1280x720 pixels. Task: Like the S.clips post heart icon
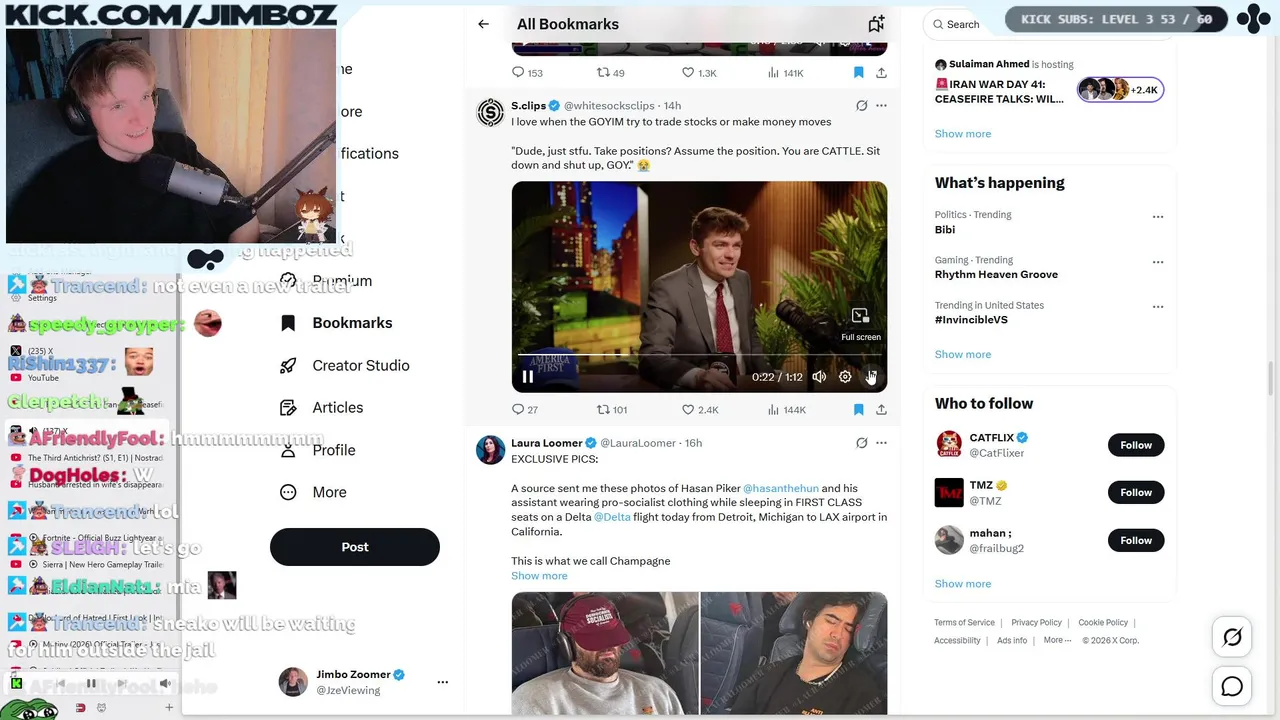(688, 409)
